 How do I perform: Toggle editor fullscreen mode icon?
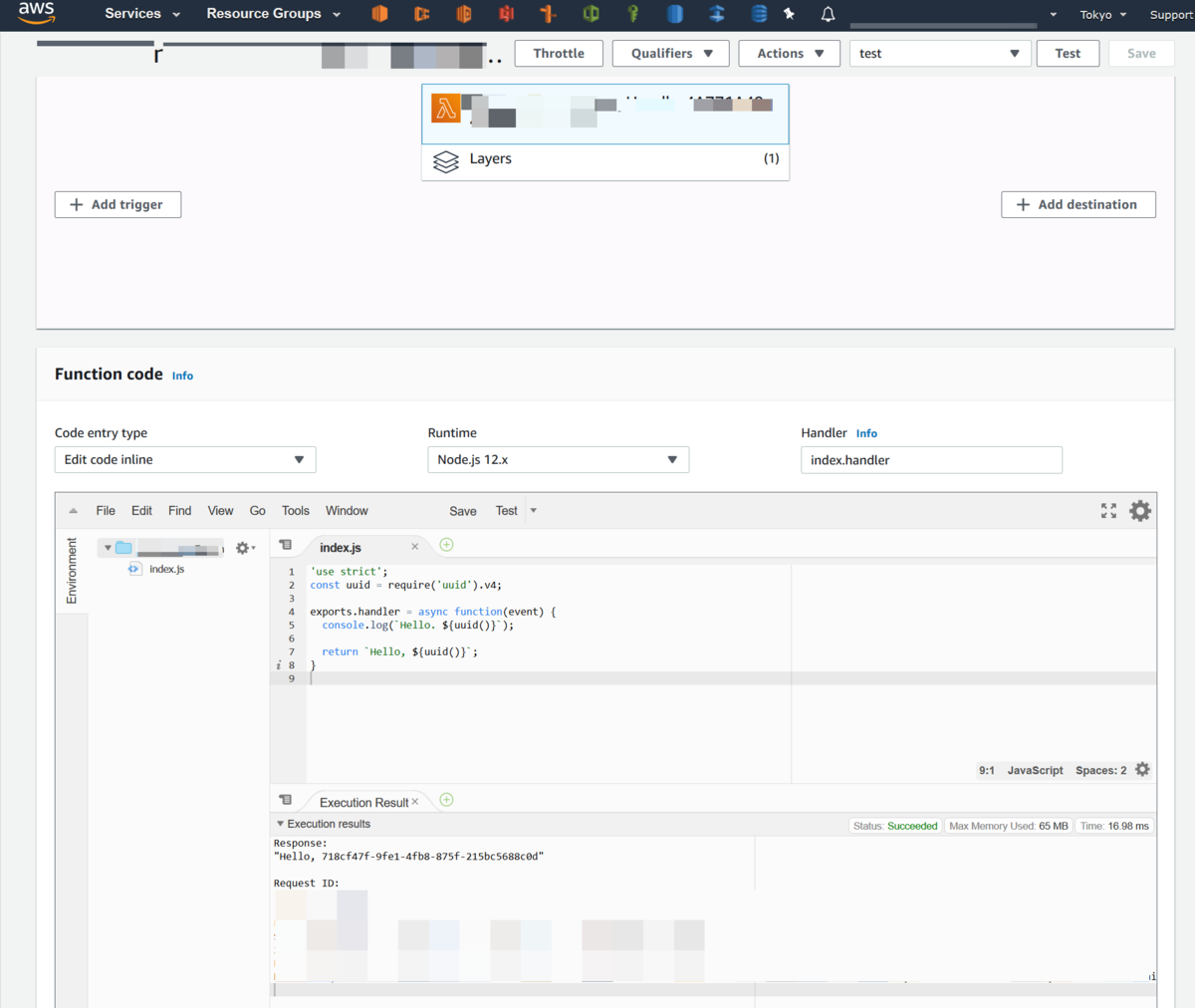click(1108, 511)
